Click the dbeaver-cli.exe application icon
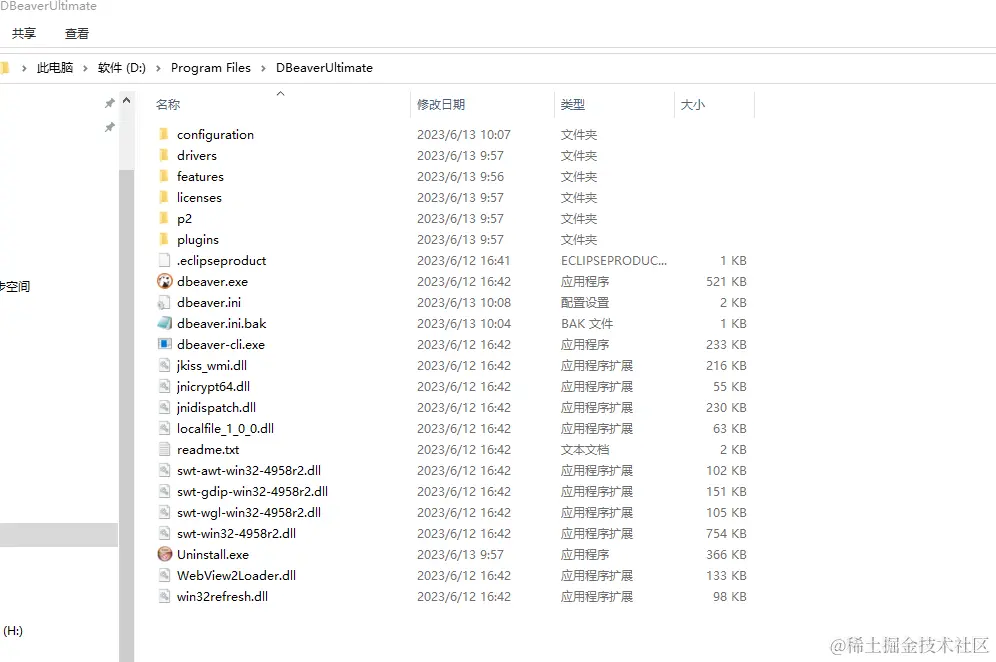Screen dimensions: 996x662 165,344
